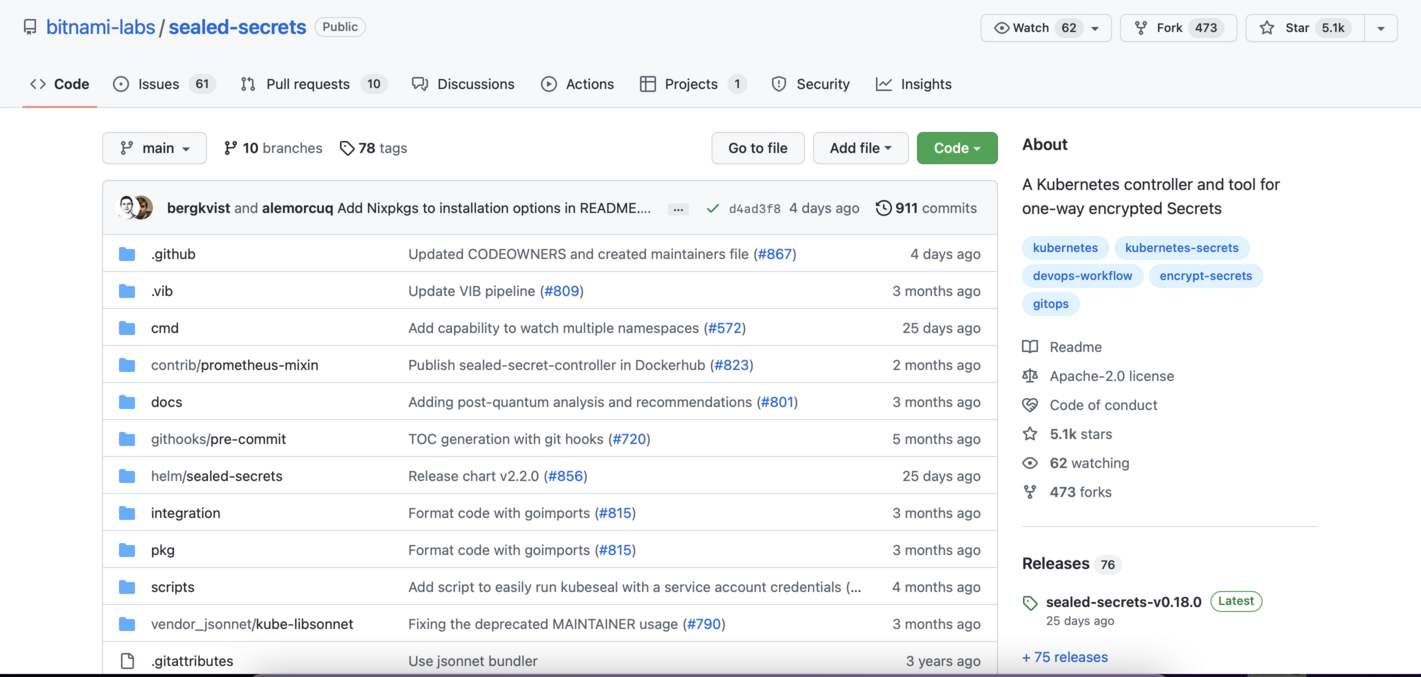
Task: Select the kubernetes-secrets topic tag
Action: point(1182,248)
